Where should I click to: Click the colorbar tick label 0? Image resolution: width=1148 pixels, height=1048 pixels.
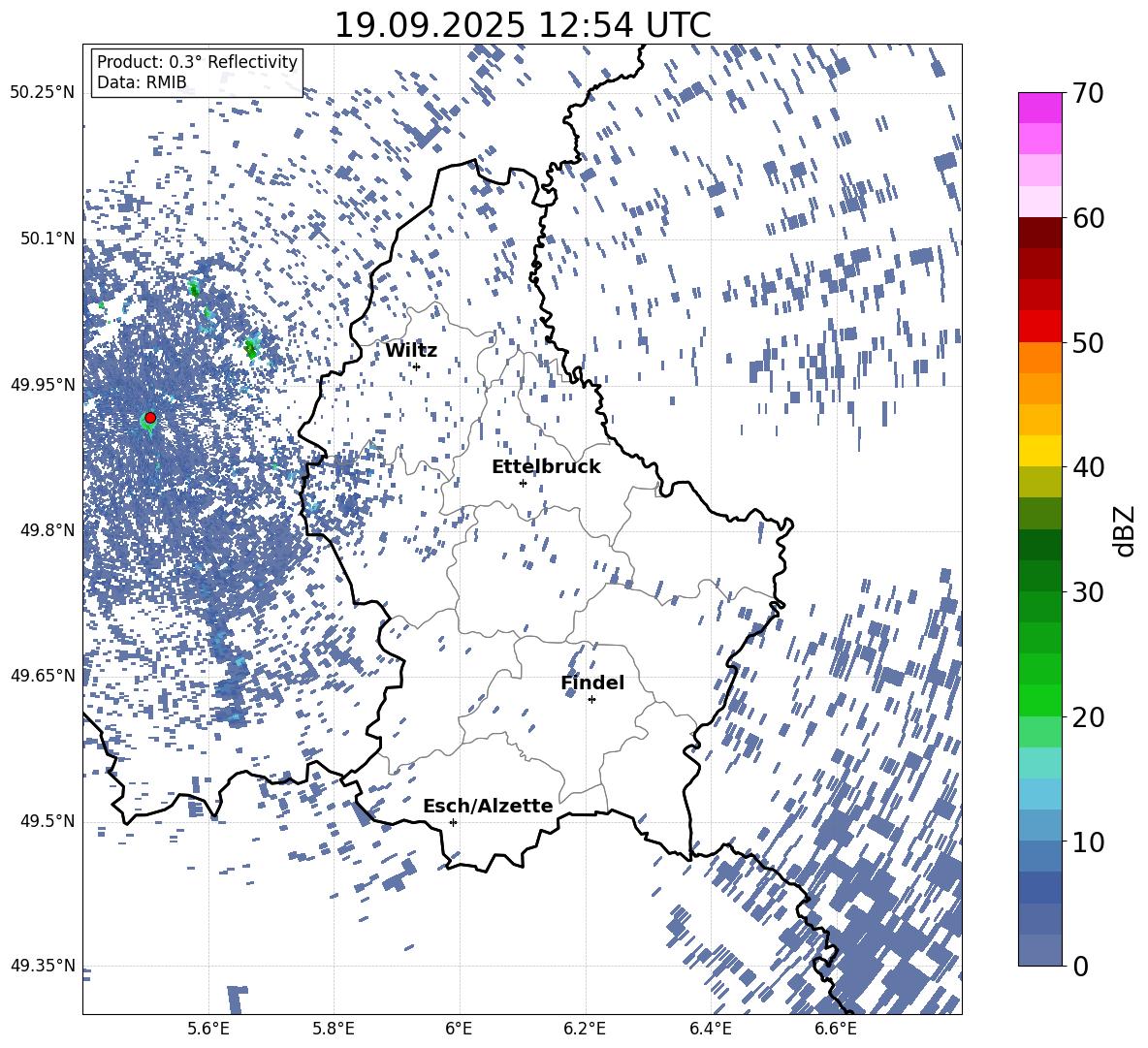tap(1079, 966)
